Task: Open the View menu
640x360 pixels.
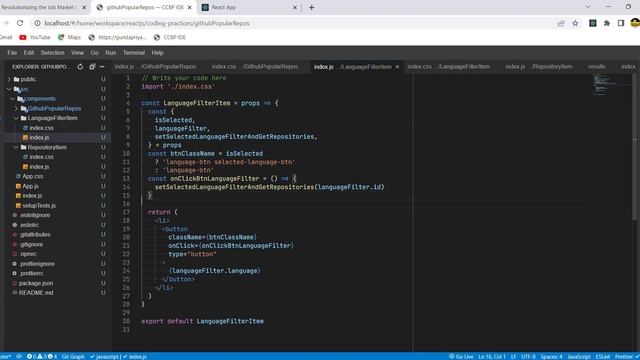Action: point(77,53)
